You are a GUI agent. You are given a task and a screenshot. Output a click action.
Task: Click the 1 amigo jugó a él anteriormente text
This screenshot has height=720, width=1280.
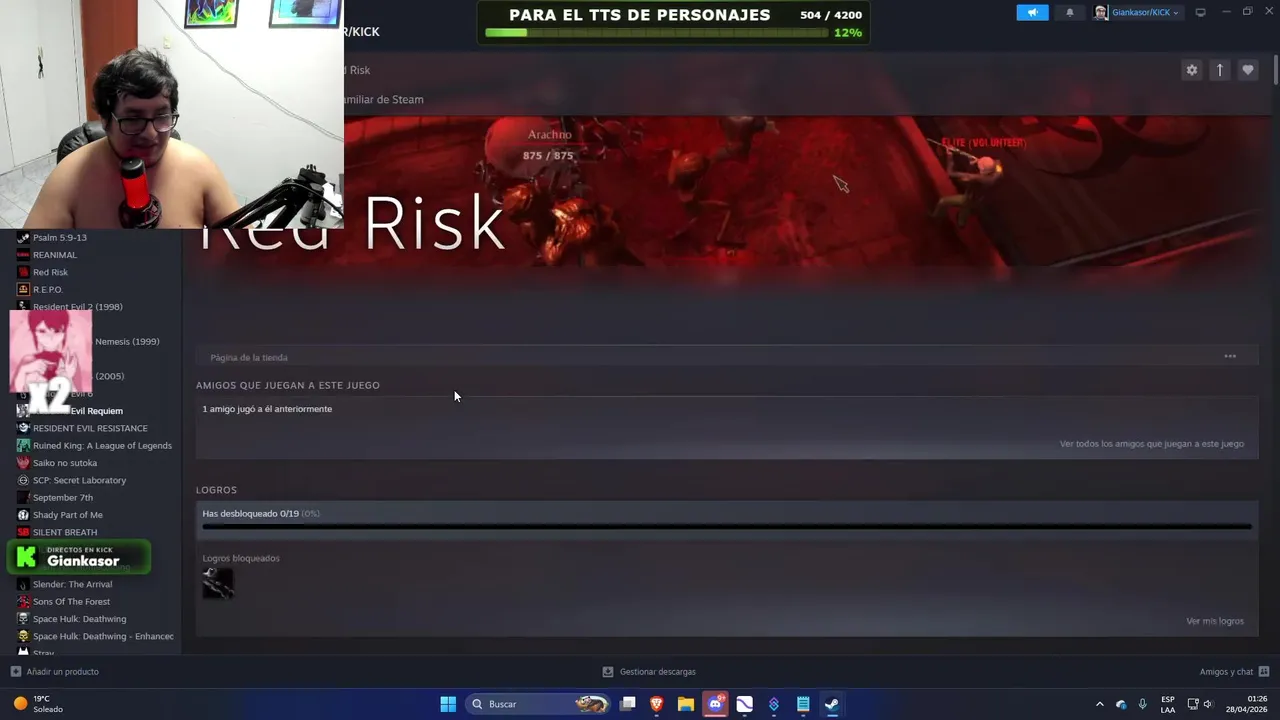click(x=267, y=409)
